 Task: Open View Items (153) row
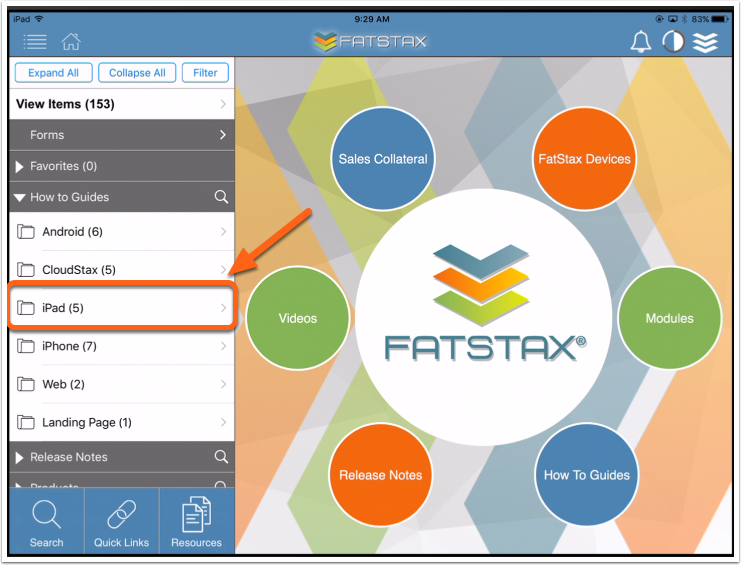(121, 104)
